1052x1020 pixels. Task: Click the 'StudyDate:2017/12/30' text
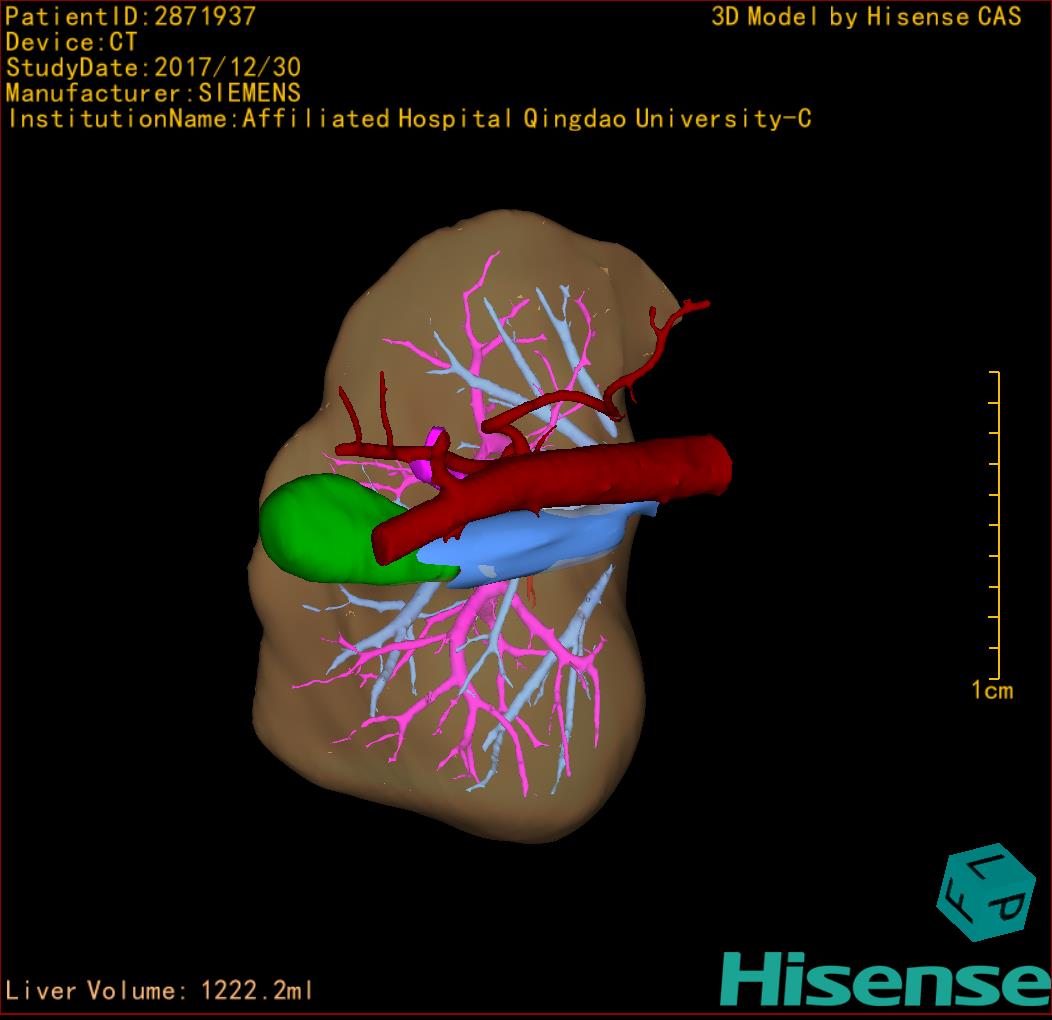tap(153, 68)
